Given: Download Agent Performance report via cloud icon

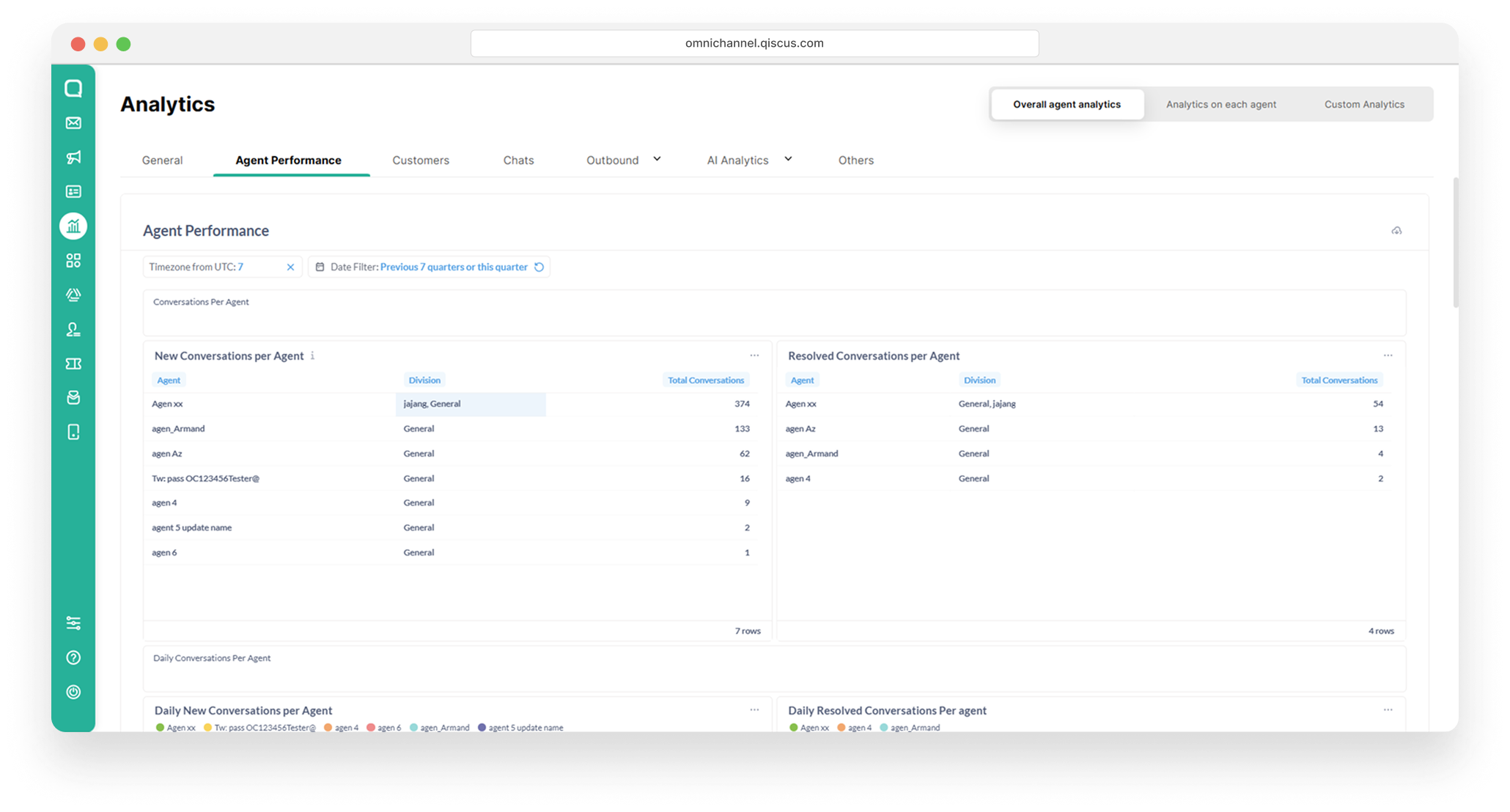Looking at the screenshot, I should [1396, 231].
